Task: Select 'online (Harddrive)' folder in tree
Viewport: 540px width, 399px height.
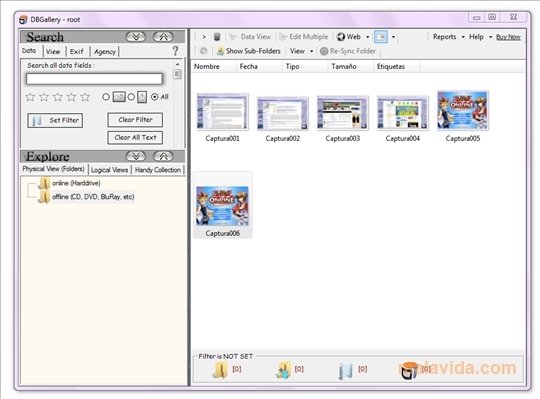Action: 76,183
